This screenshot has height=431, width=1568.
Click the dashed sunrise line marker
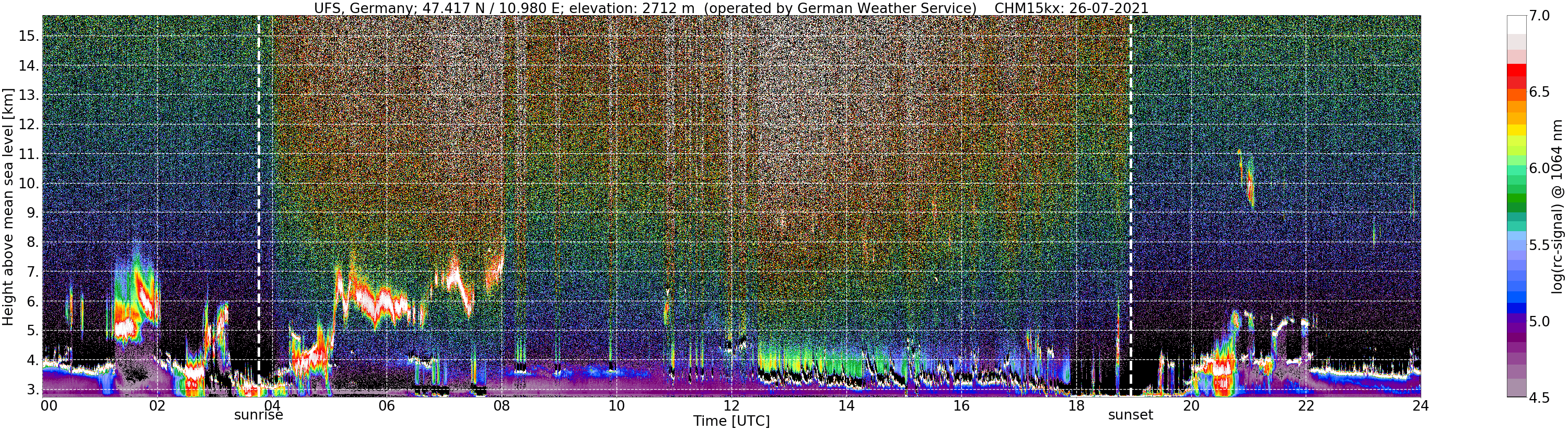[x=259, y=206]
